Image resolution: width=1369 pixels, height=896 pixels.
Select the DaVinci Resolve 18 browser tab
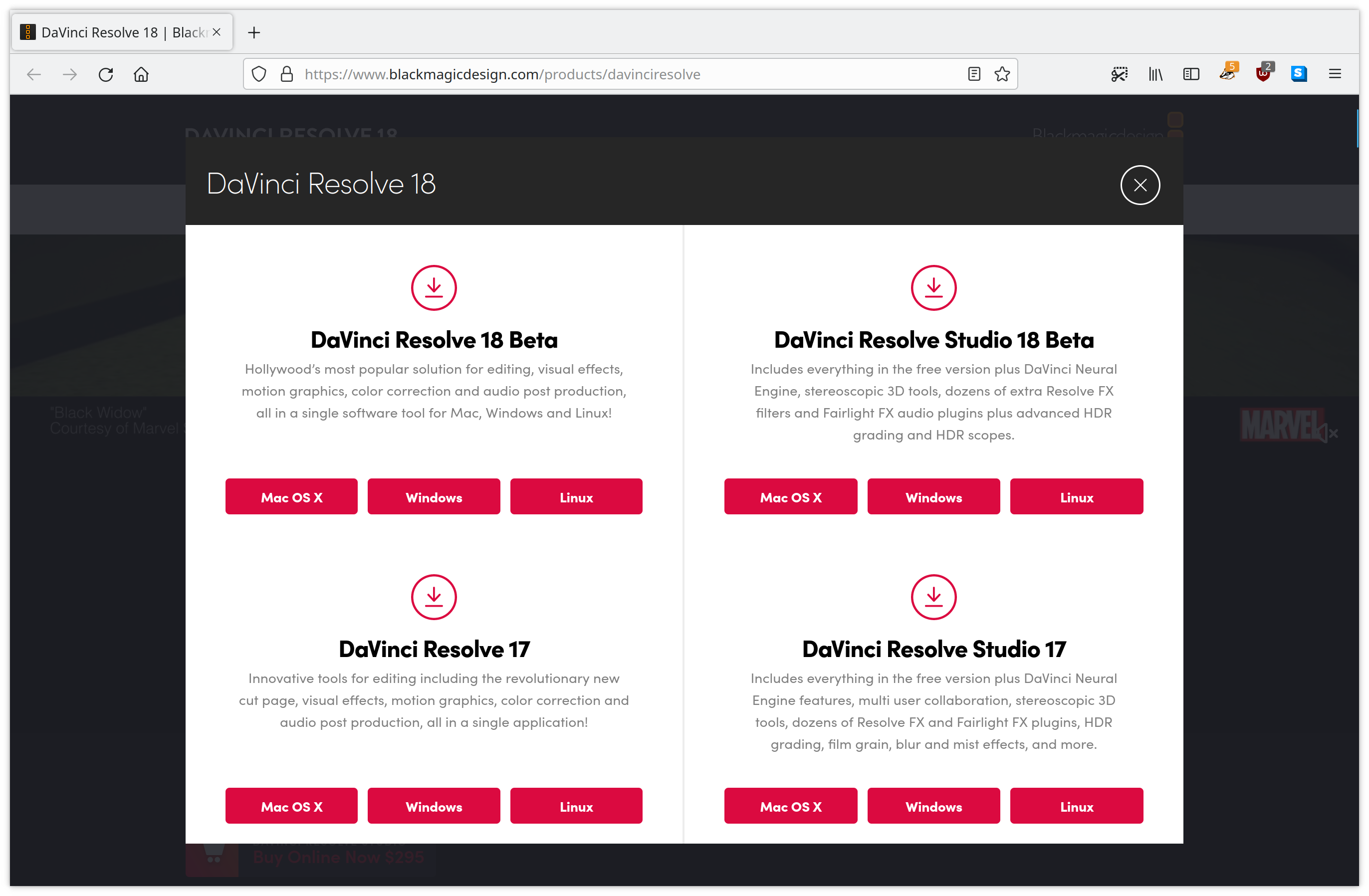[x=122, y=32]
